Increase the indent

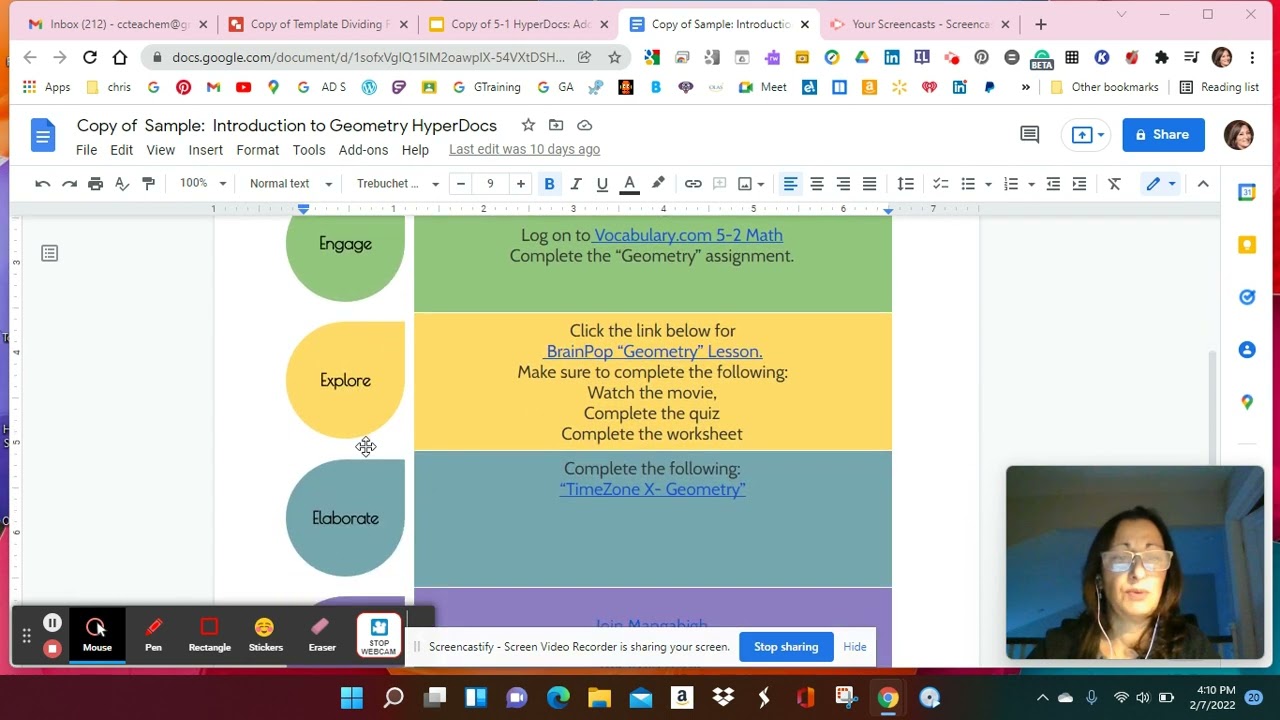(x=1079, y=184)
